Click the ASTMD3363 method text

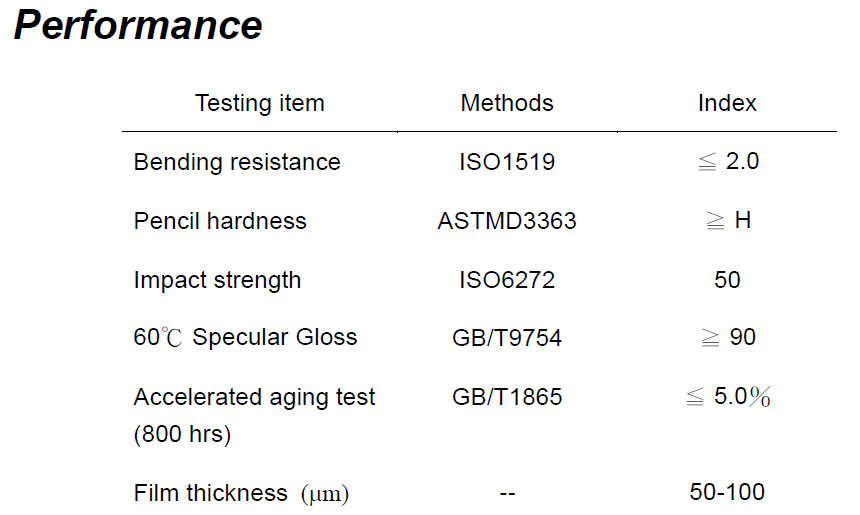(507, 221)
